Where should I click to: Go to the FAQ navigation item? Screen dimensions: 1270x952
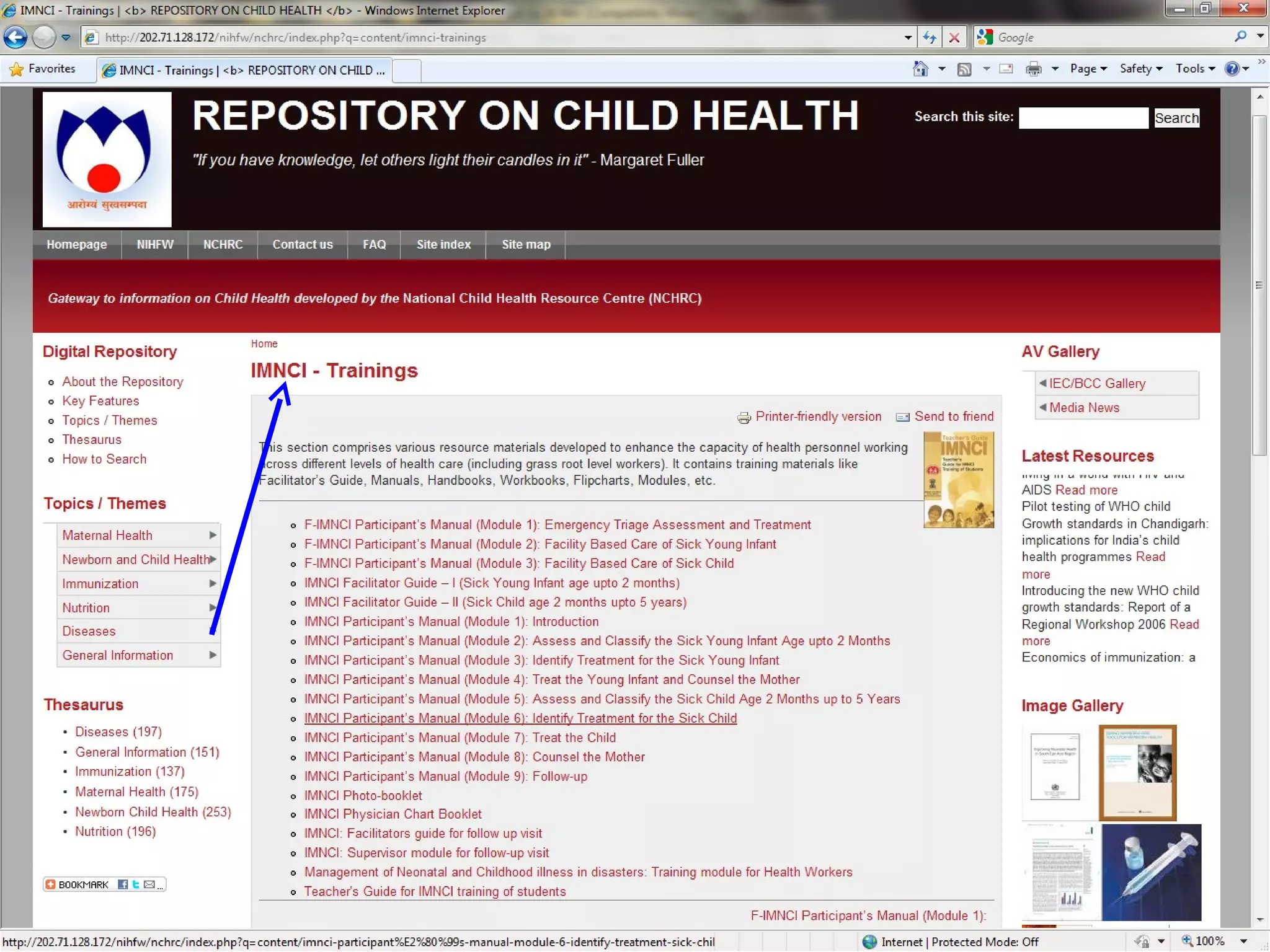click(374, 244)
